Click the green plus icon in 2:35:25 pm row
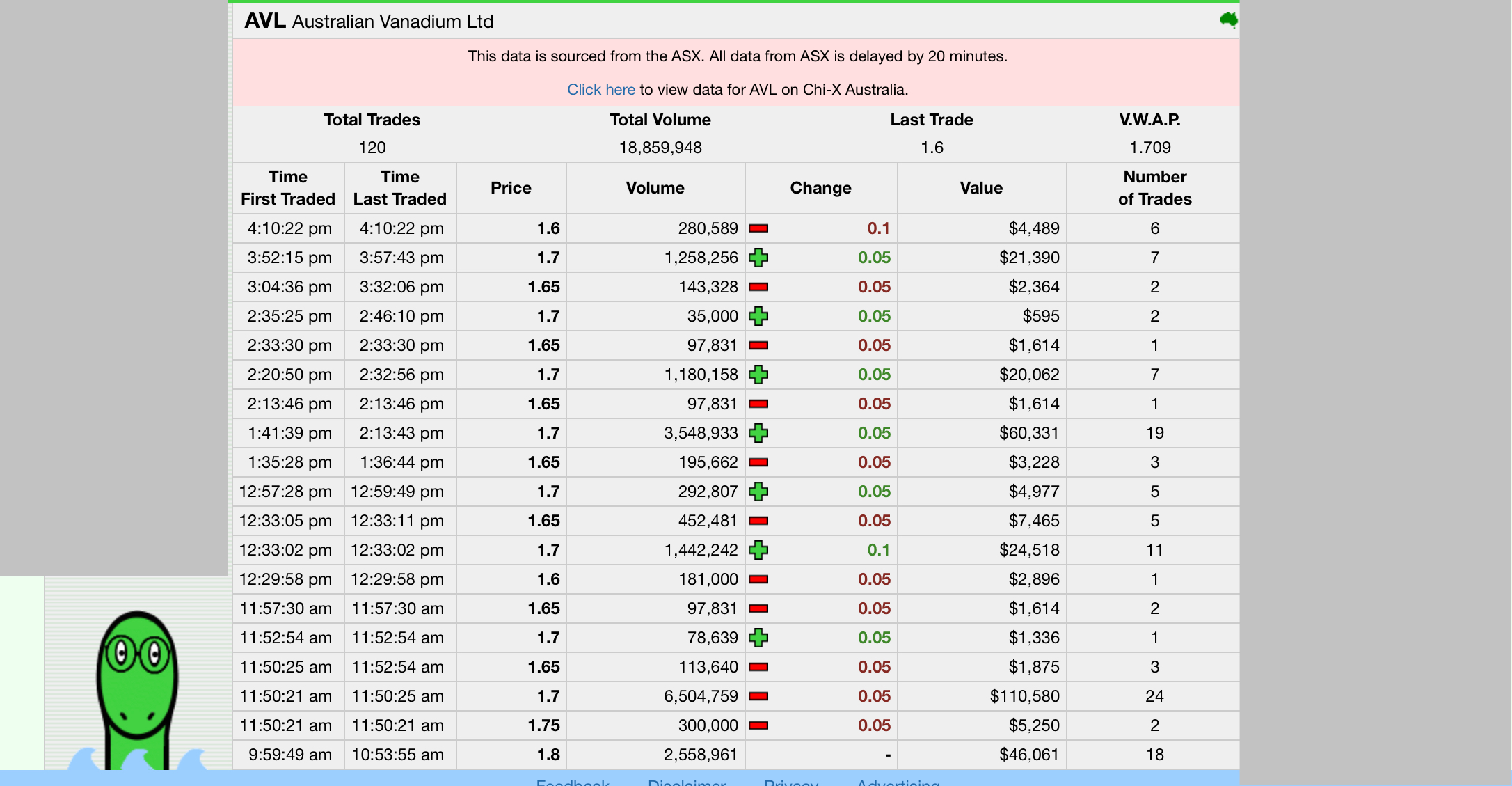1512x786 pixels. pyautogui.click(x=758, y=316)
